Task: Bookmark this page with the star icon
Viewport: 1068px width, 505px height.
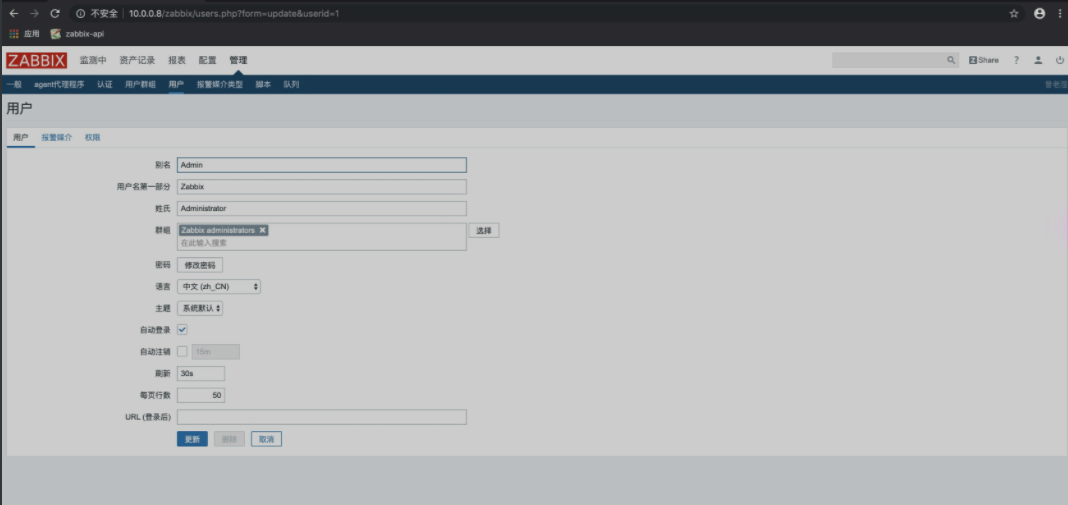Action: [1014, 14]
